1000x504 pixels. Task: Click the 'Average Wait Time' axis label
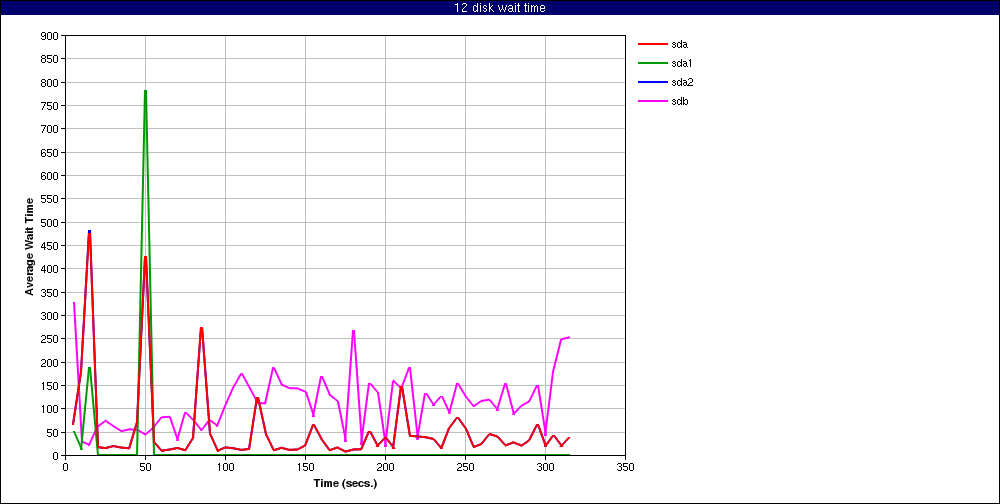[x=29, y=246]
